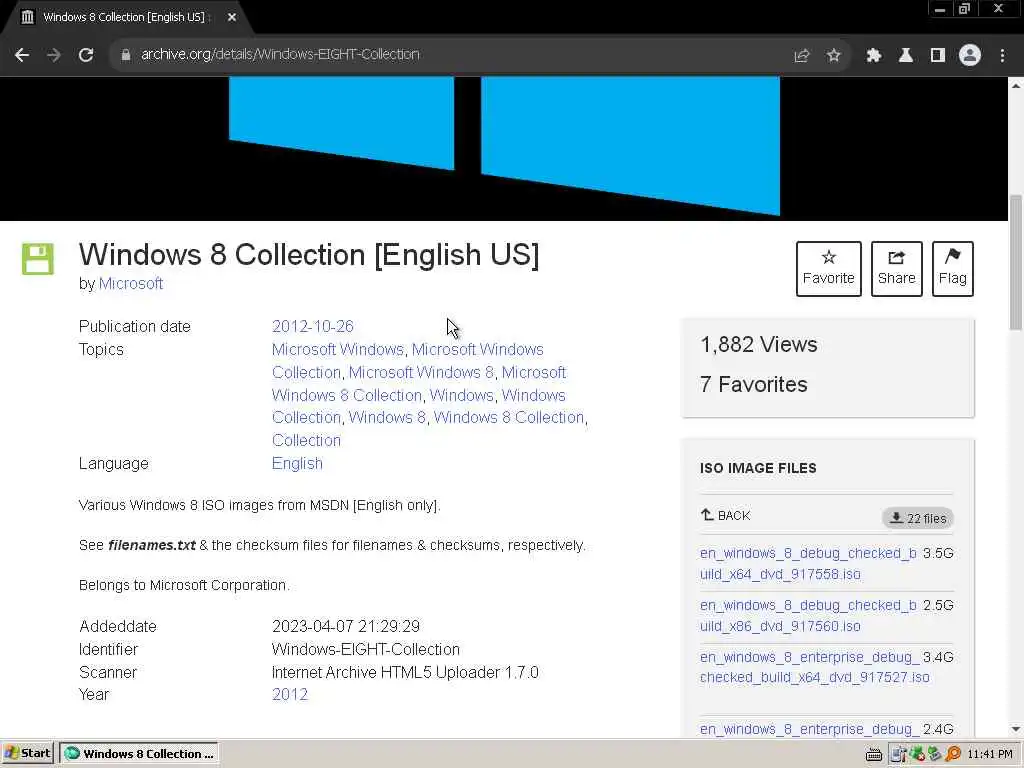Click the green floppy disk software icon
The height and width of the screenshot is (768, 1024).
[x=38, y=259]
